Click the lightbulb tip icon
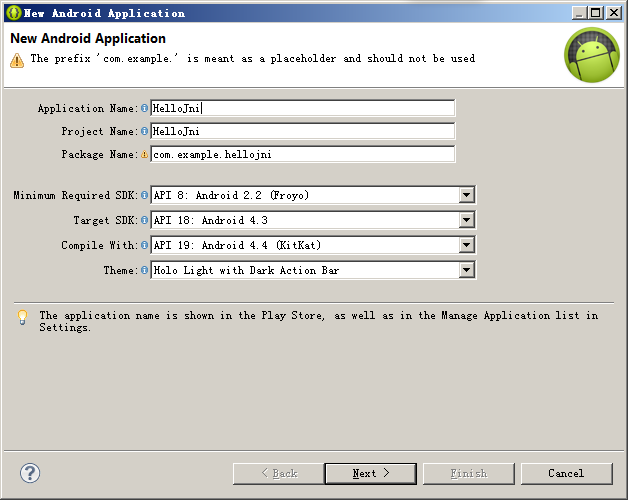The image size is (628, 500). pos(22,317)
